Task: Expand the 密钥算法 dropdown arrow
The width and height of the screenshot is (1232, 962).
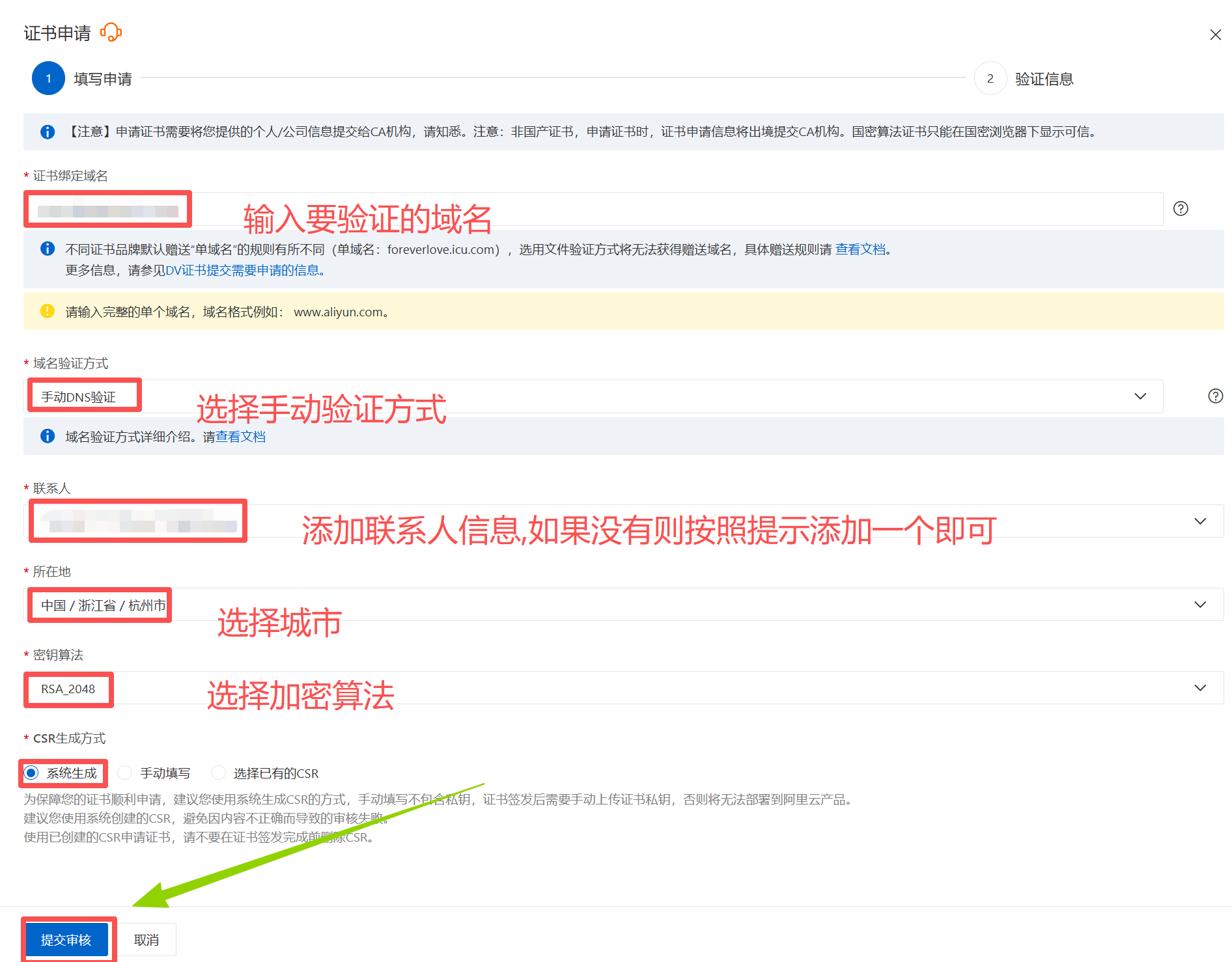Action: click(1200, 688)
